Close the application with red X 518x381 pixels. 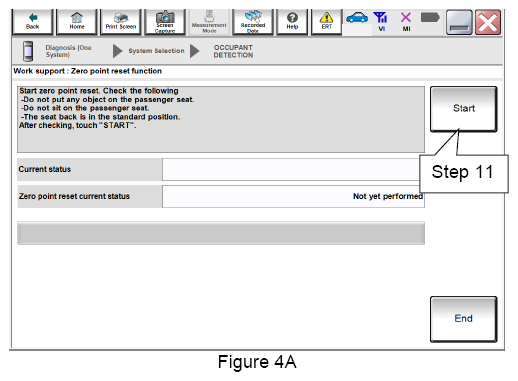[x=488, y=23]
